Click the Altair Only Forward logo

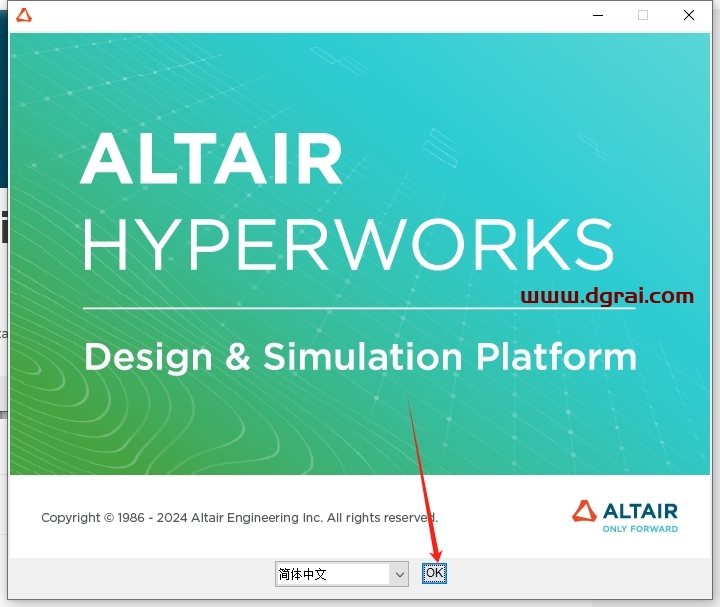(625, 516)
